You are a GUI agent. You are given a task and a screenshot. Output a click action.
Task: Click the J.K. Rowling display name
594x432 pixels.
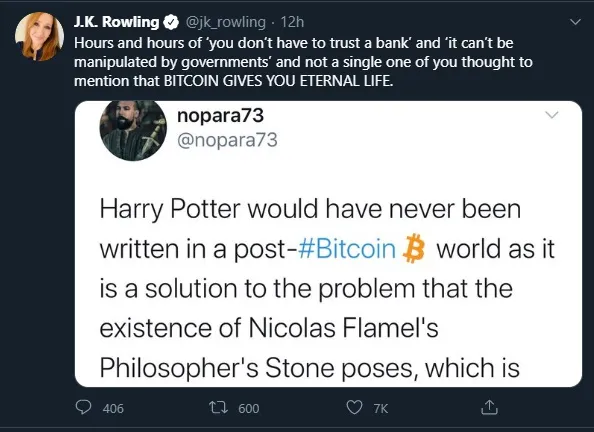(116, 22)
